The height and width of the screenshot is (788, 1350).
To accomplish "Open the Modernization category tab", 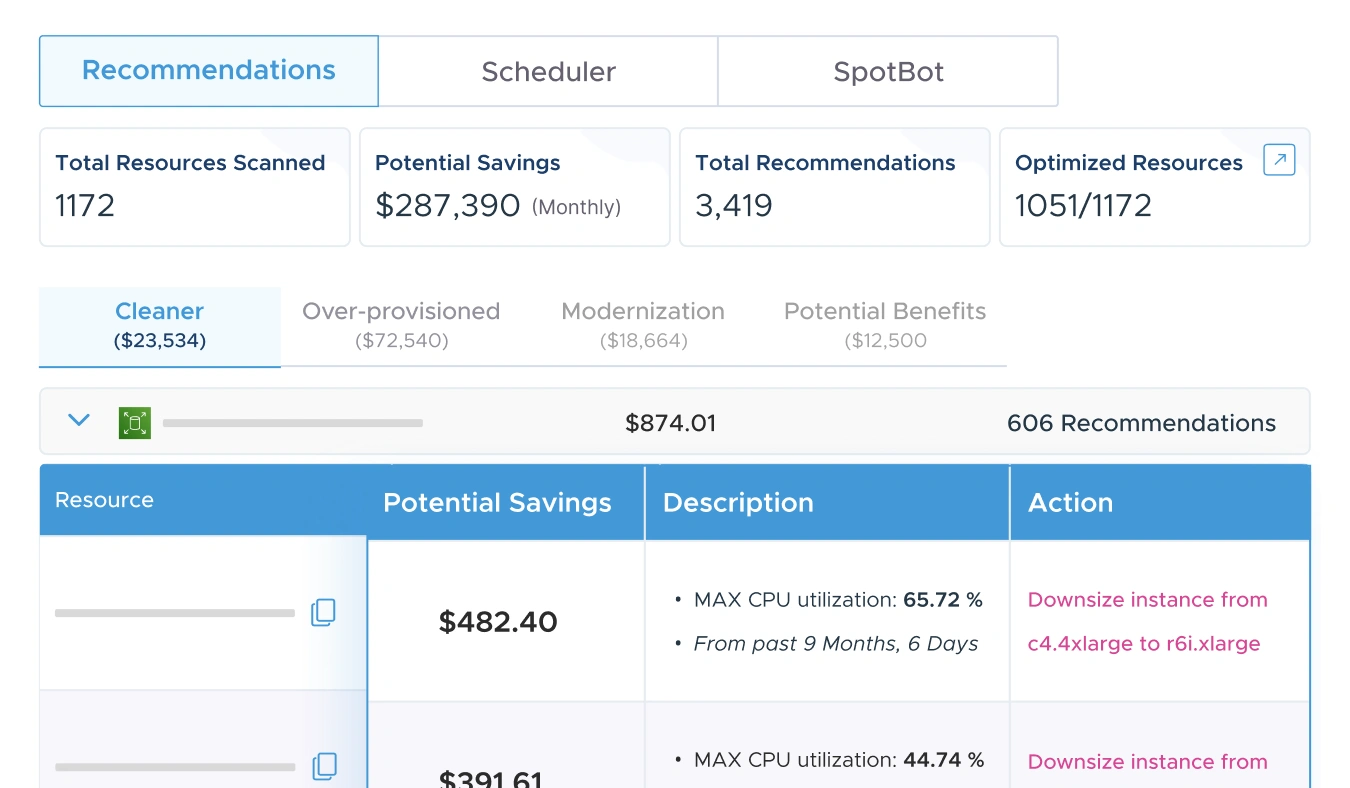I will coord(643,326).
